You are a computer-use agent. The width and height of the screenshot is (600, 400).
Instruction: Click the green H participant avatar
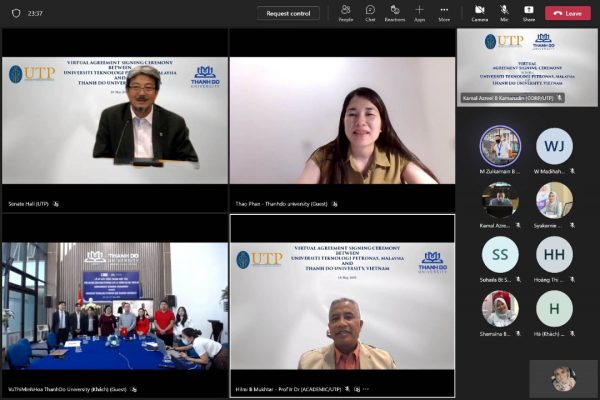554,308
